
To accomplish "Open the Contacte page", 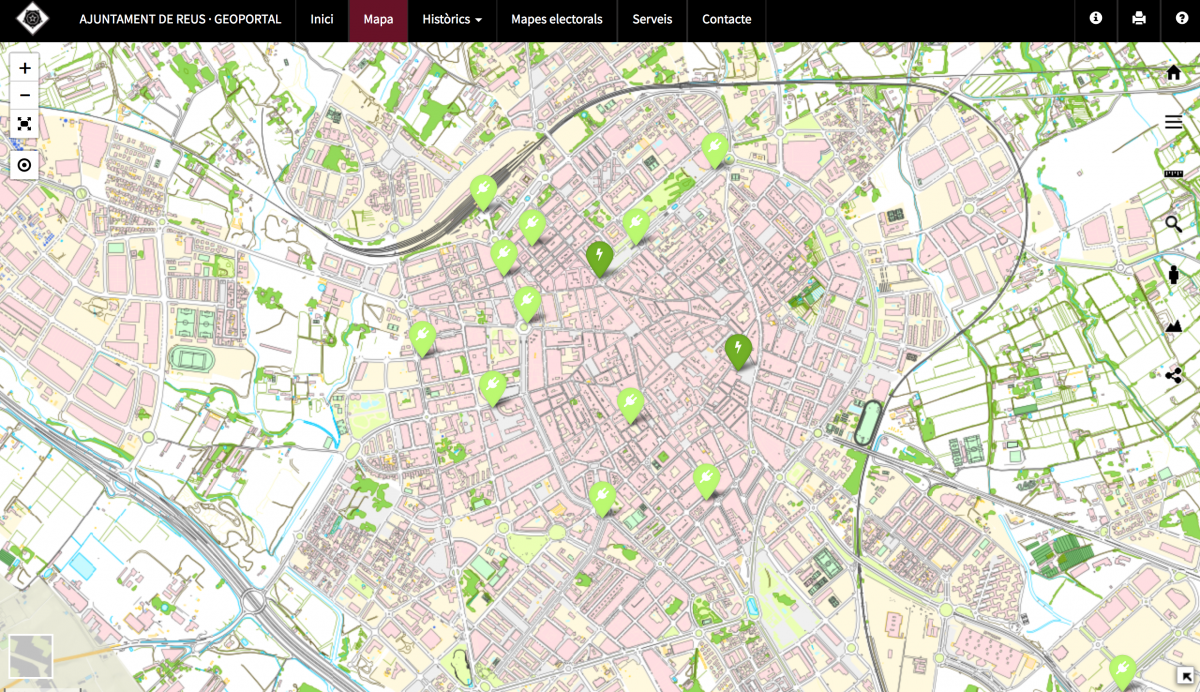I will coord(726,19).
